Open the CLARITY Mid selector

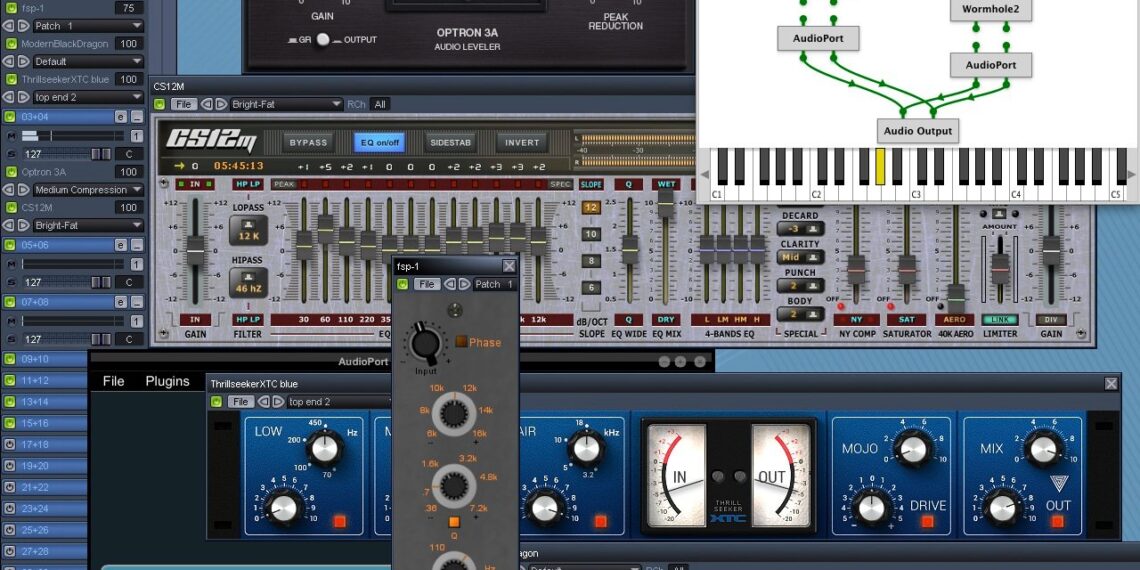point(800,257)
